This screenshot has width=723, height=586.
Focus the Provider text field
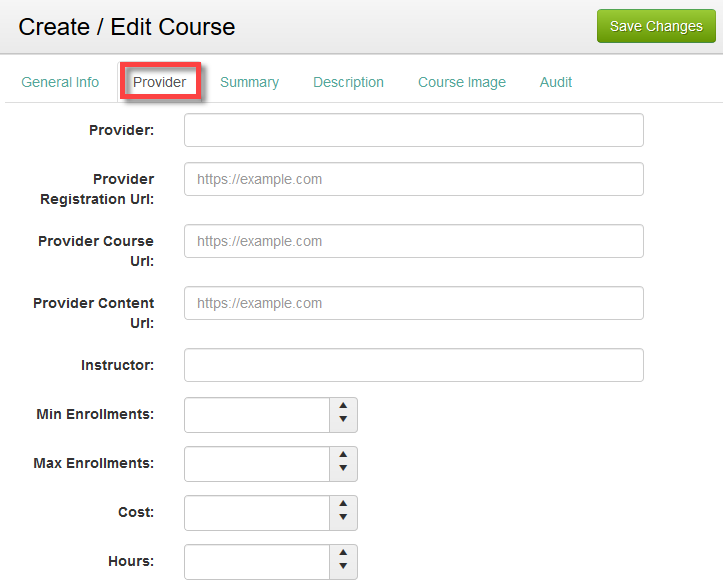tap(414, 130)
